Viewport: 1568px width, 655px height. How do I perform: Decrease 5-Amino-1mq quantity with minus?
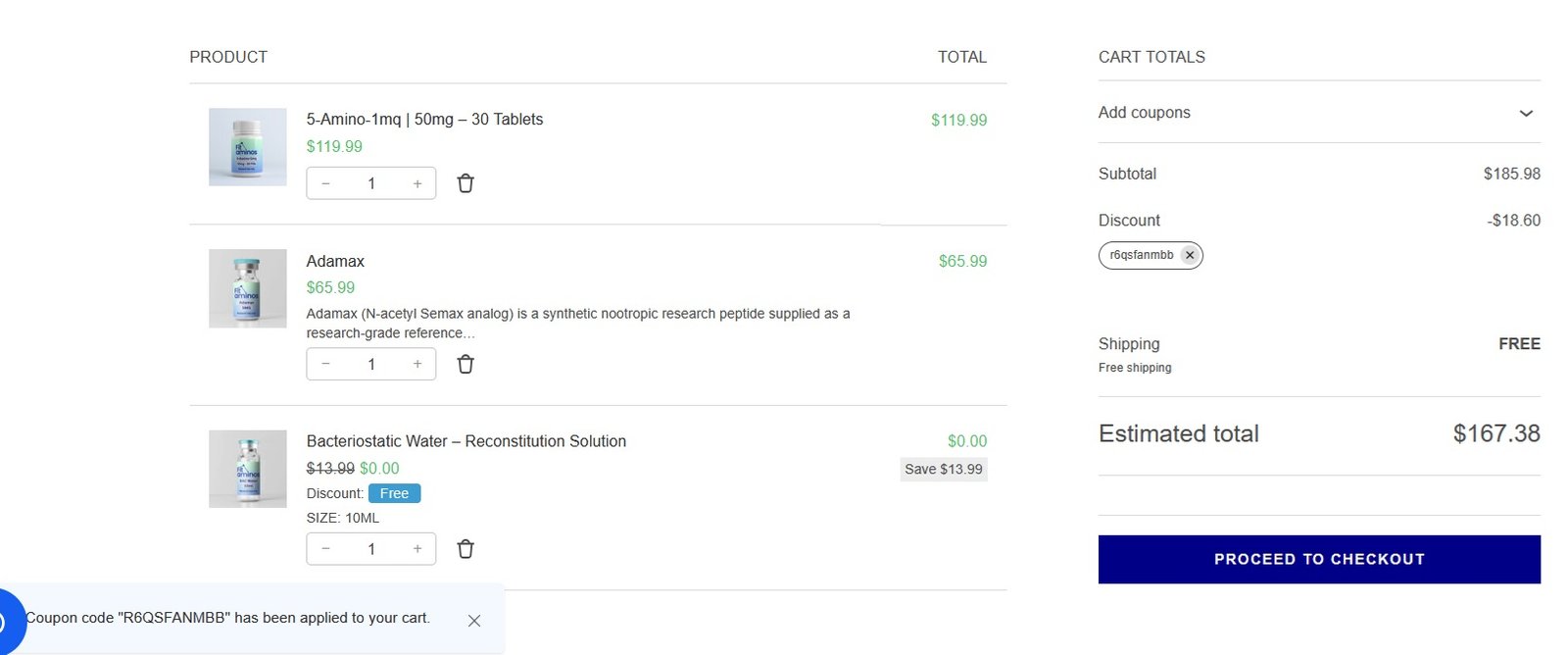pos(325,183)
